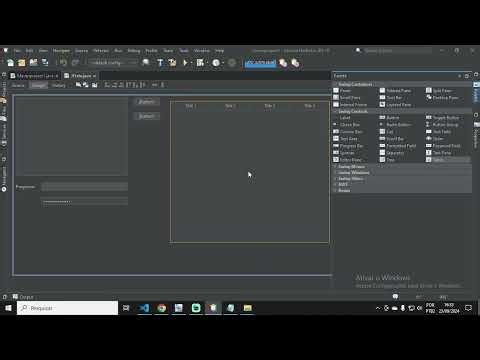
Task: Choose Layered Pane palette item
Action: point(396,105)
